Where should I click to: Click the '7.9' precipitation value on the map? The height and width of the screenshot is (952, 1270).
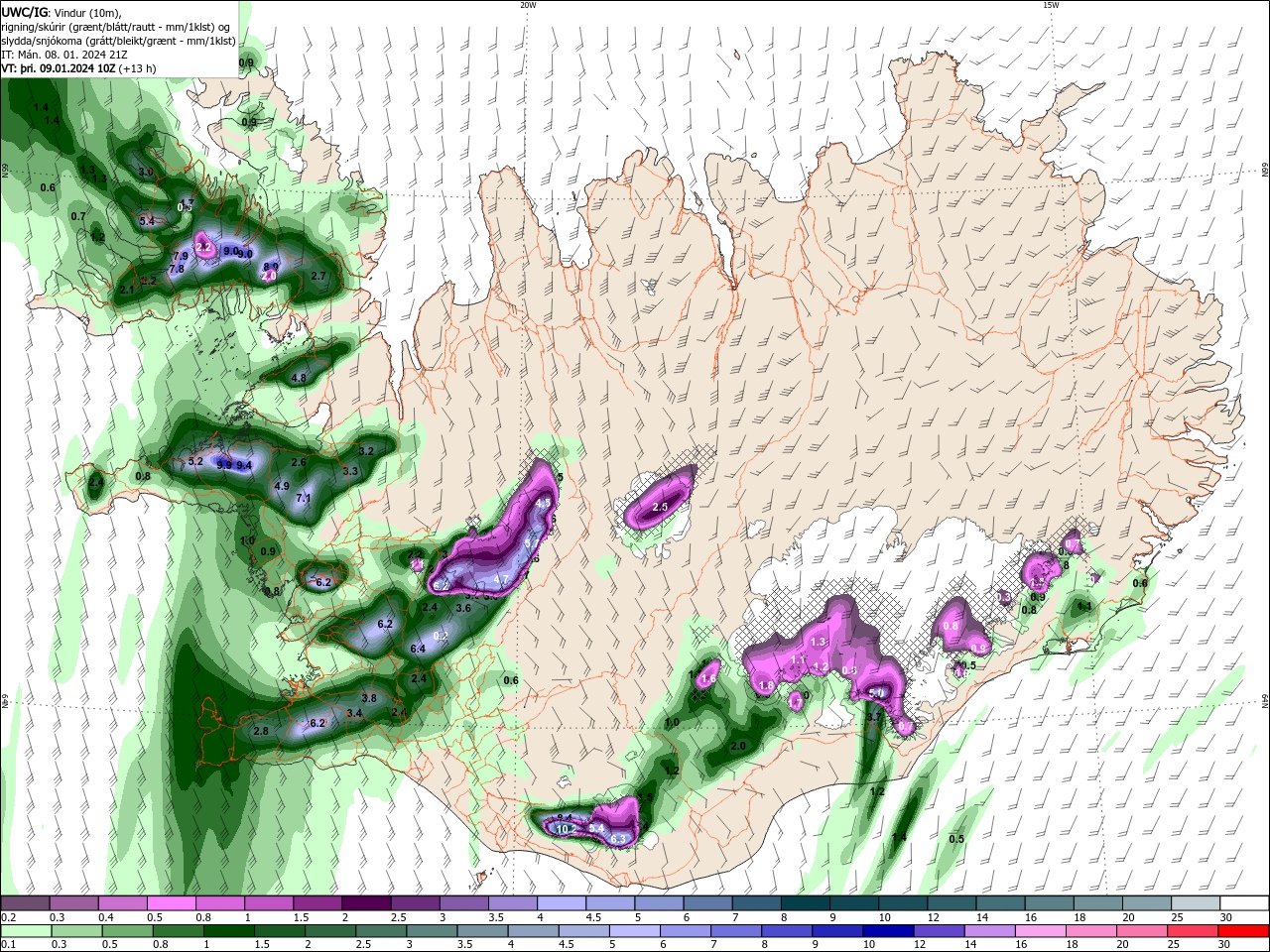181,257
